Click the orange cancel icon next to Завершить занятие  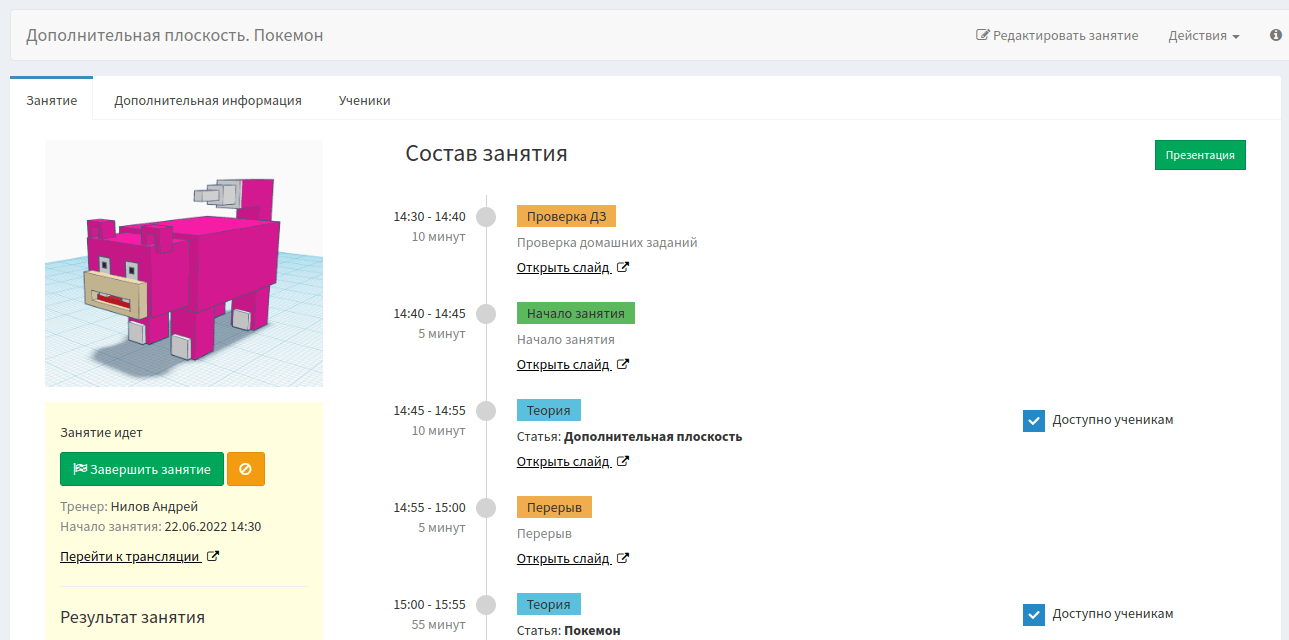pyautogui.click(x=246, y=468)
